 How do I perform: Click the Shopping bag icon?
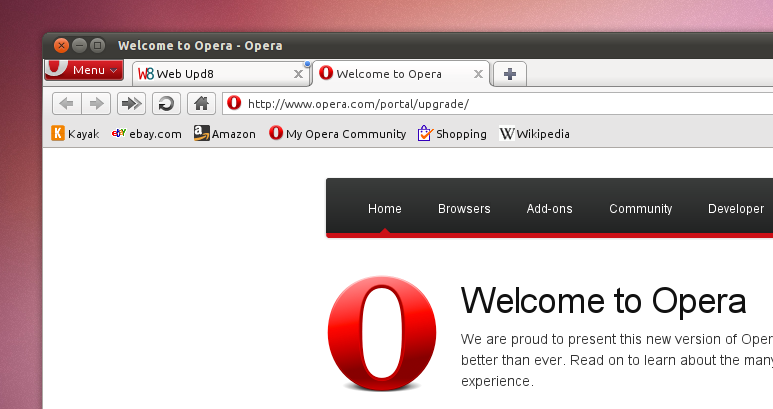pyautogui.click(x=425, y=133)
